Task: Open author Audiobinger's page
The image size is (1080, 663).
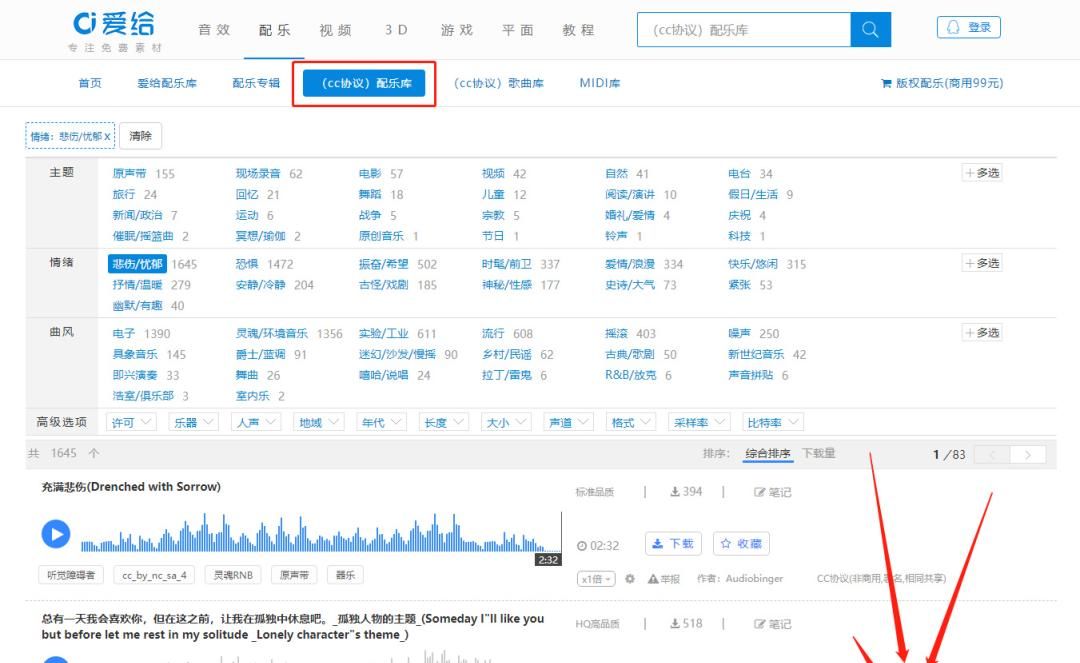Action: [x=751, y=577]
